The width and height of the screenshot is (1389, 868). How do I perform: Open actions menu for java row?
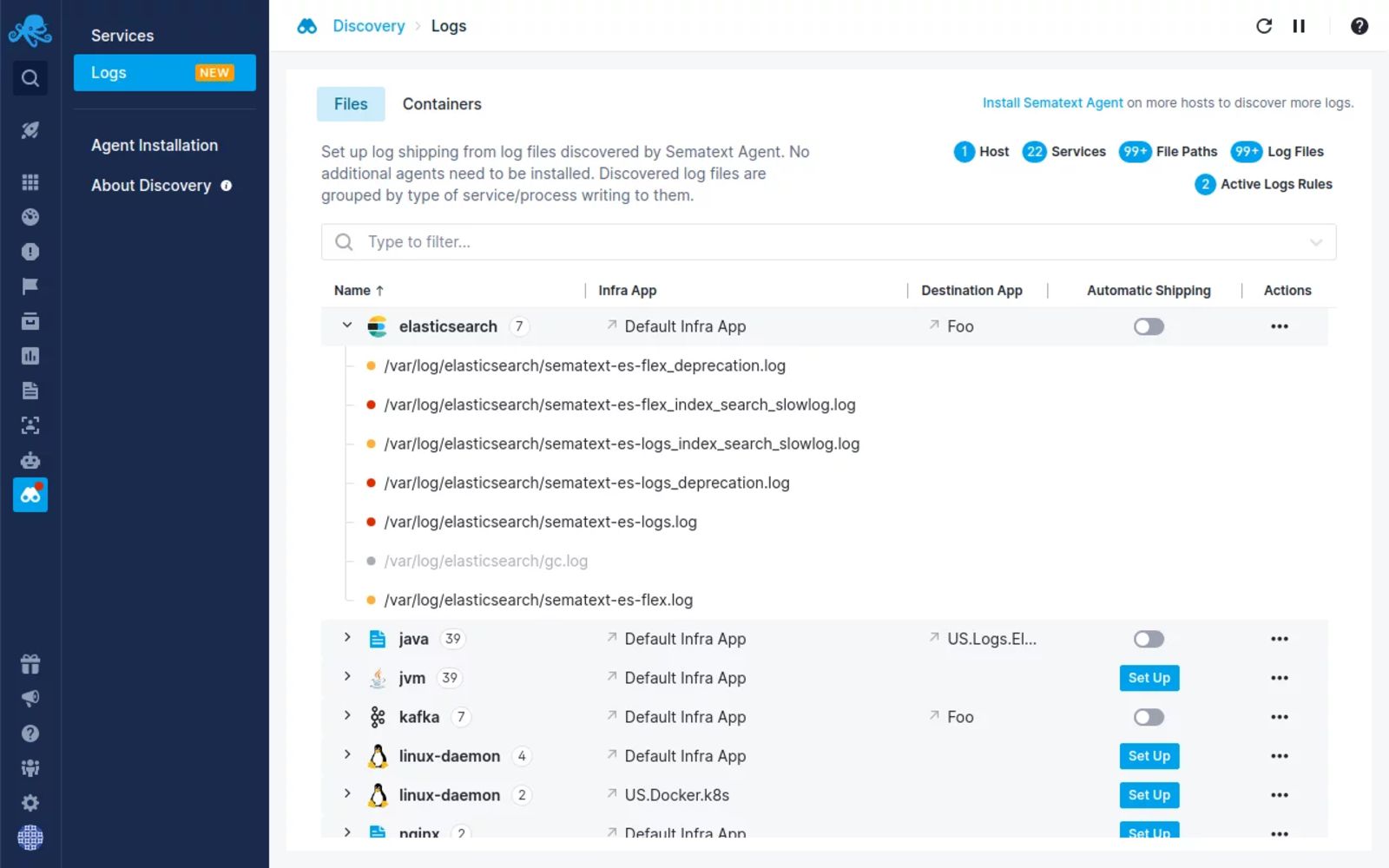point(1280,639)
